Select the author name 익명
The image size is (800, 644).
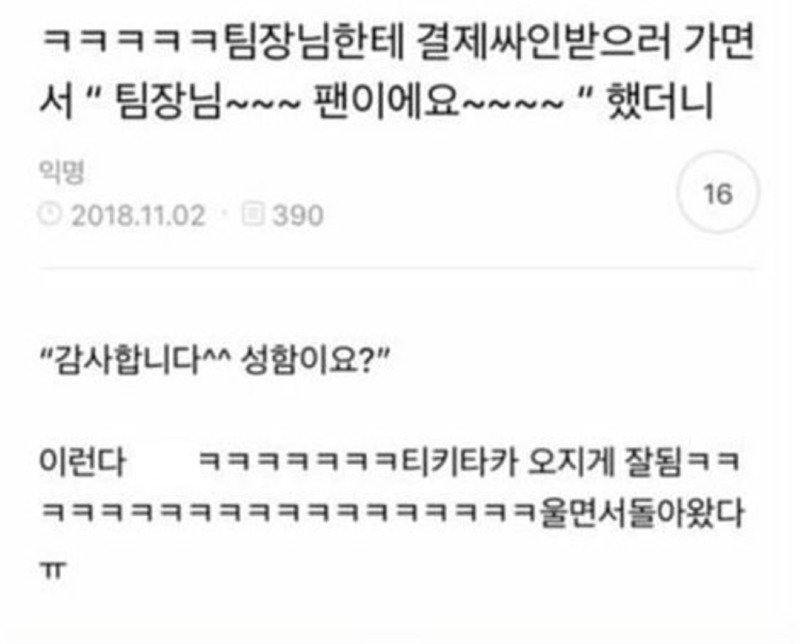pos(62,171)
